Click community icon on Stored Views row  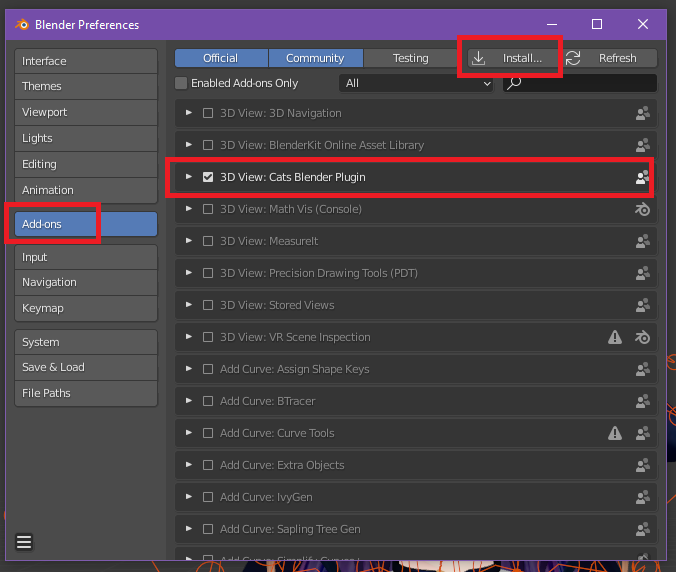[642, 305]
